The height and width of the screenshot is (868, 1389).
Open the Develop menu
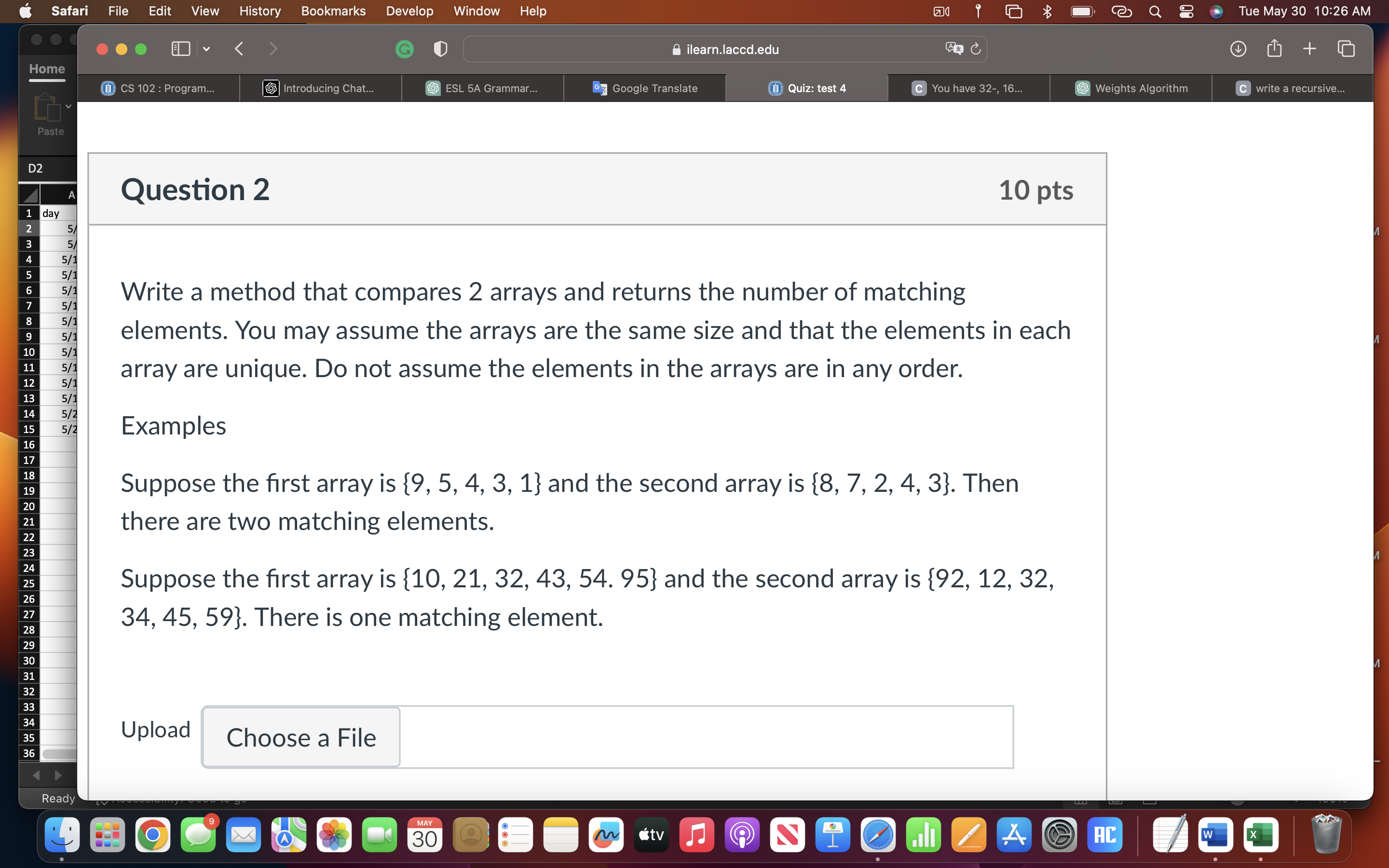coord(409,11)
